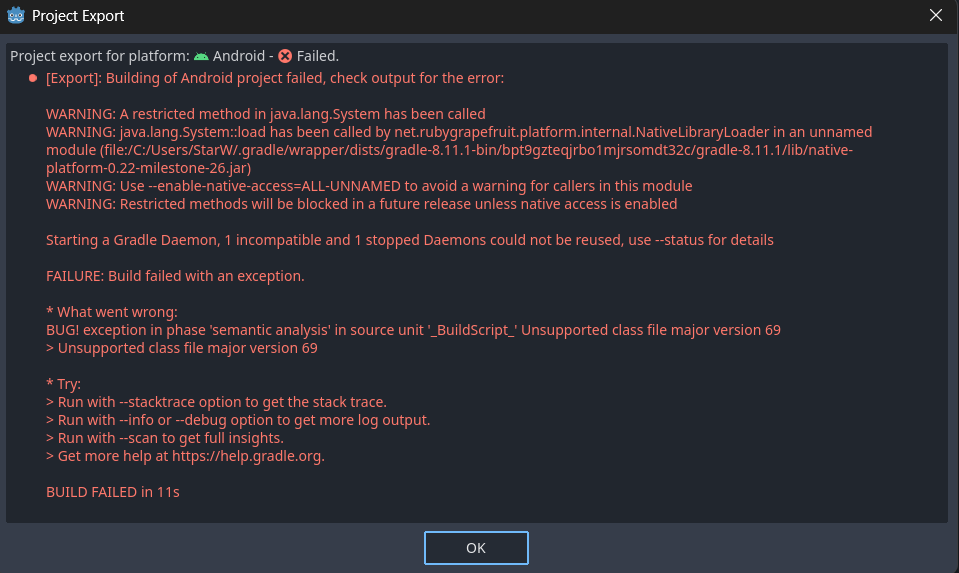959x573 pixels.
Task: Click the restricted method in java.lang.System warning
Action: click(265, 114)
